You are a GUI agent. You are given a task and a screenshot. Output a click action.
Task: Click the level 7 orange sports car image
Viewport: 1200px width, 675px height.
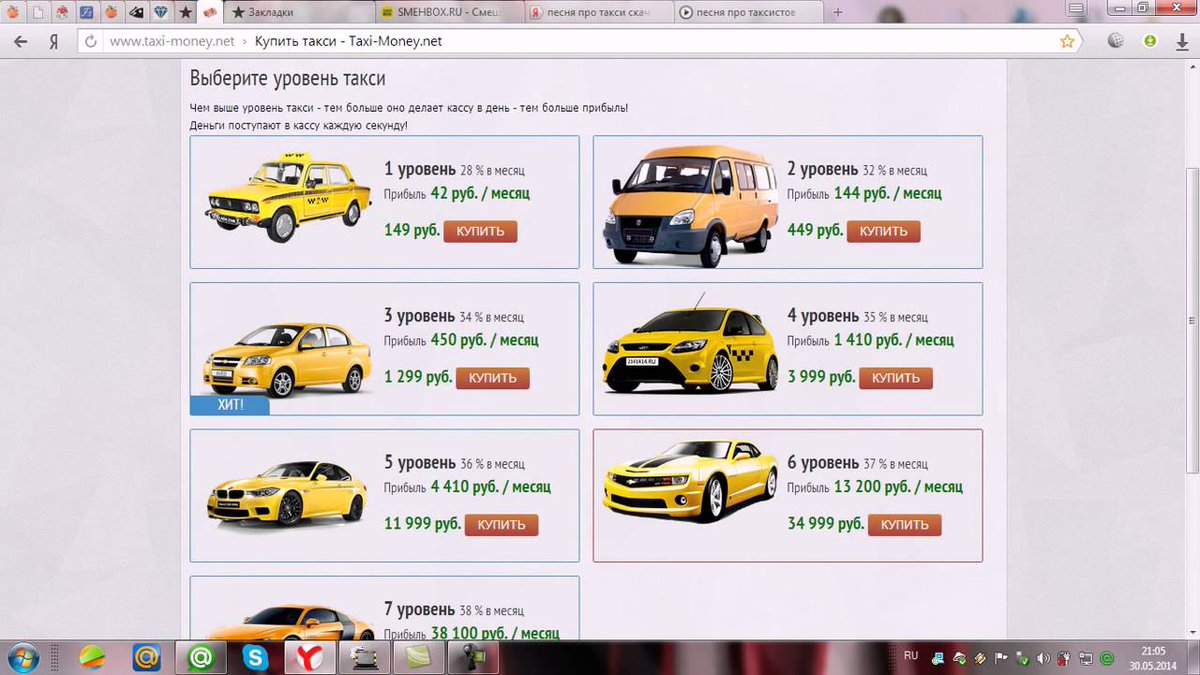(292, 623)
